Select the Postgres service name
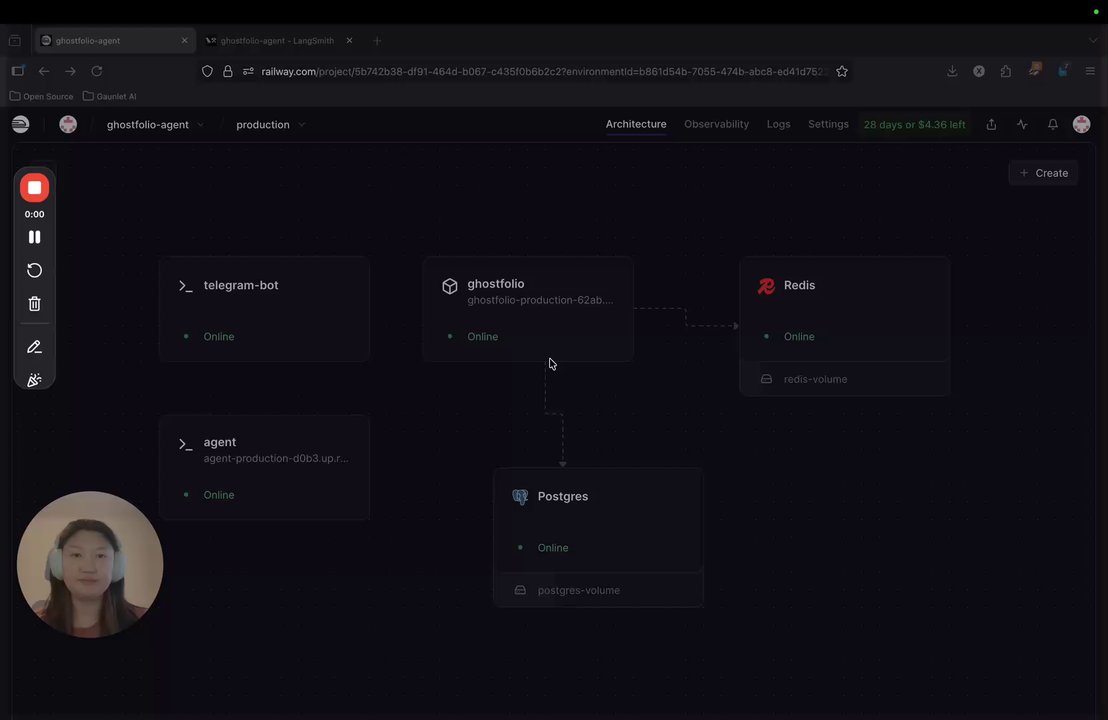The width and height of the screenshot is (1108, 720). point(562,496)
